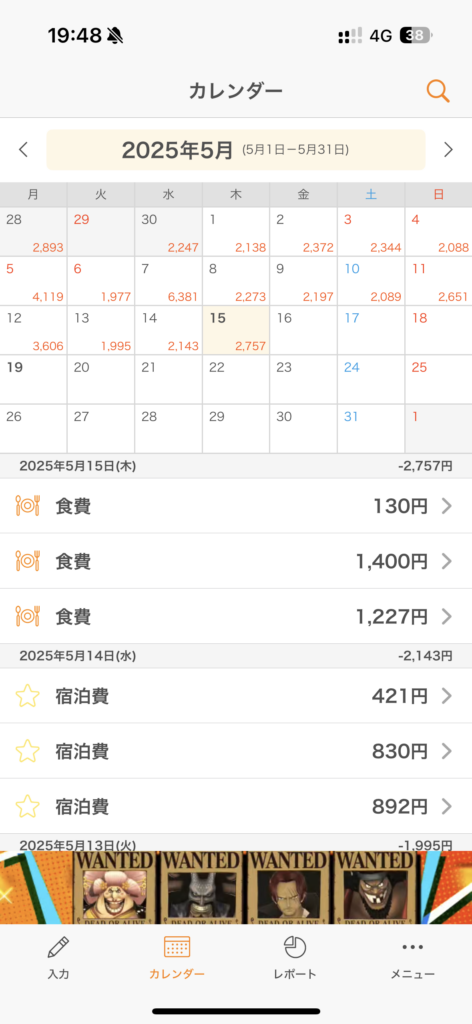Screen dimensions: 472x1024
Task: Open the レポート pie chart icon
Action: (x=295, y=946)
